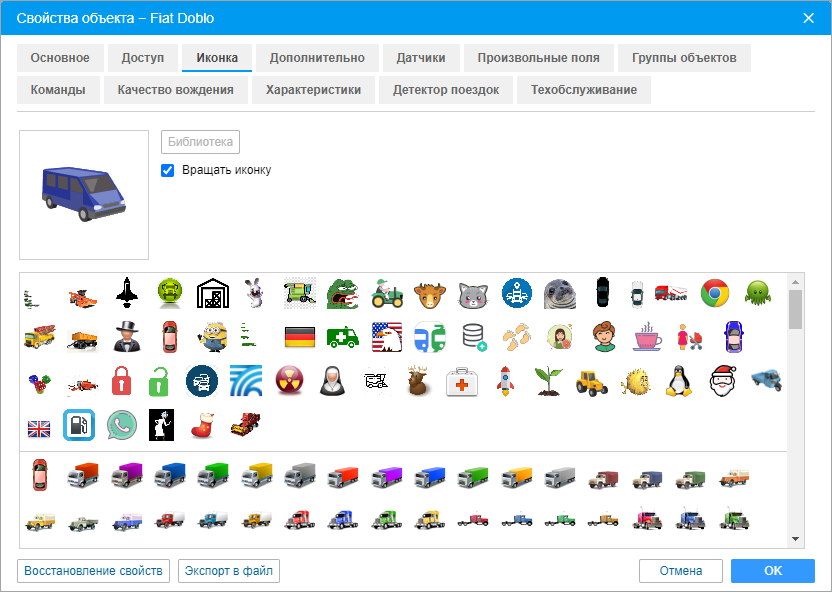Select the green open padlock icon
The image size is (832, 592).
[159, 381]
